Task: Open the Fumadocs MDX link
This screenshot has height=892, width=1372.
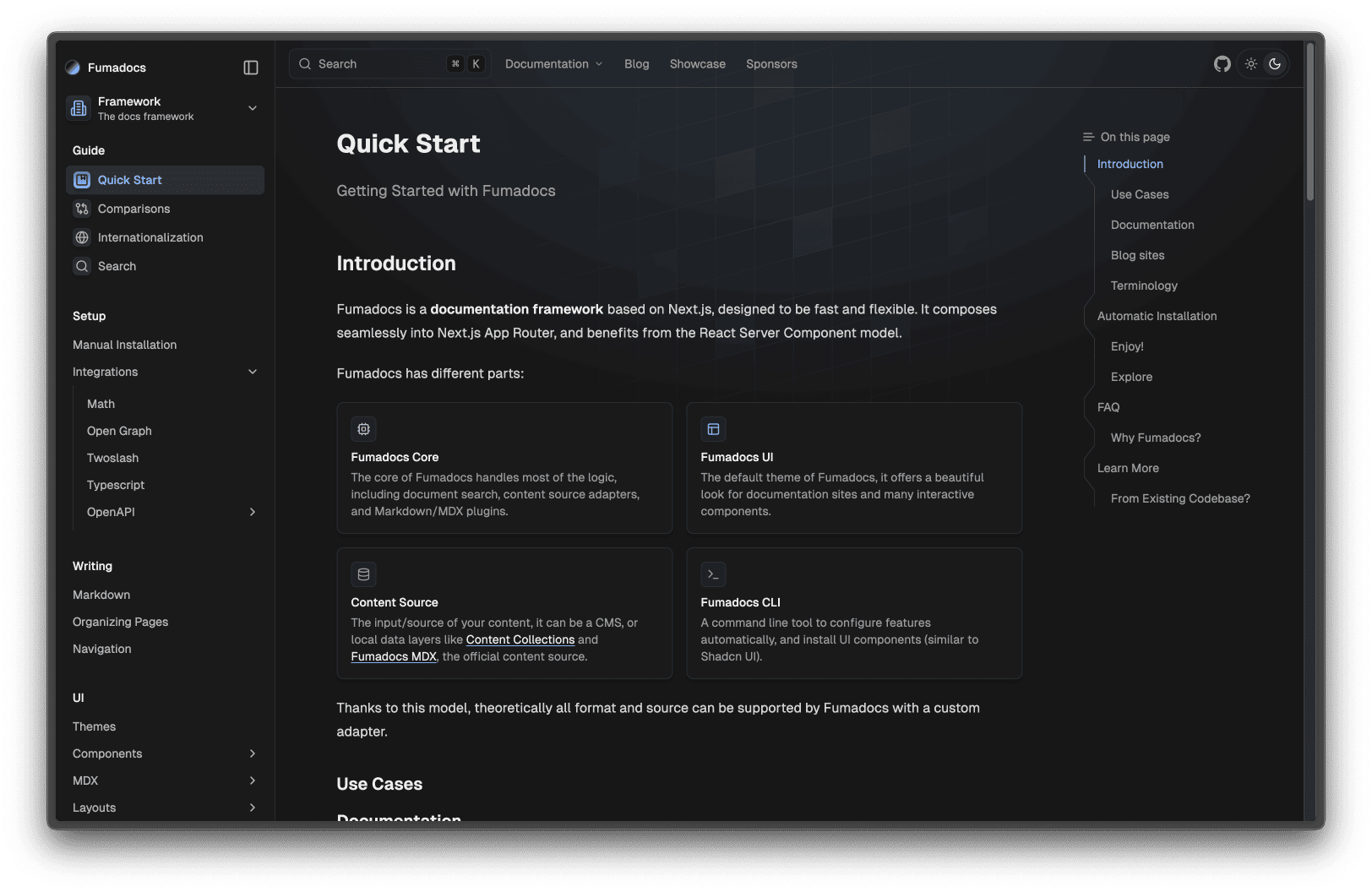Action: [394, 657]
